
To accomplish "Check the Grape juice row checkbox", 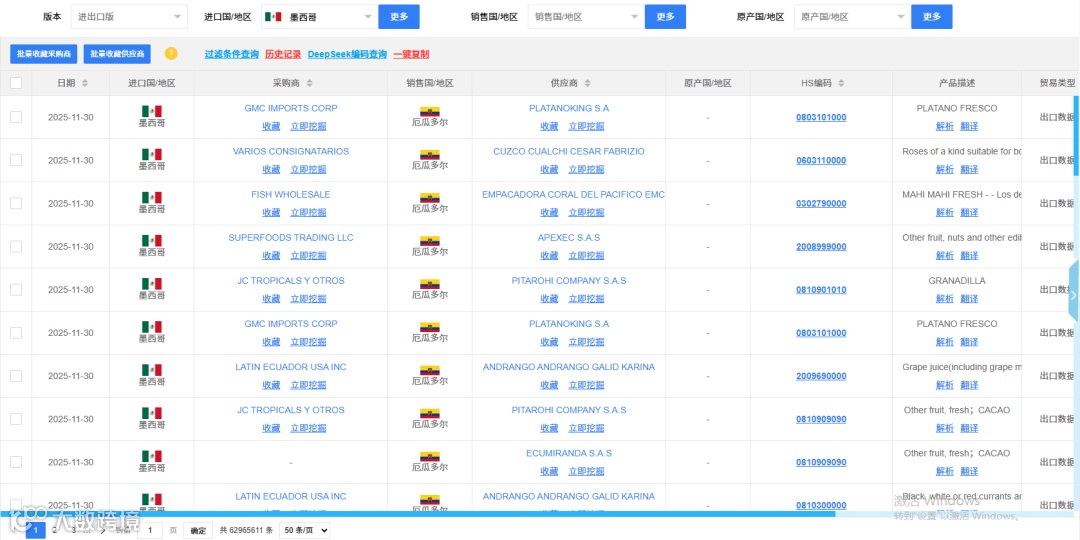I will point(16,376).
